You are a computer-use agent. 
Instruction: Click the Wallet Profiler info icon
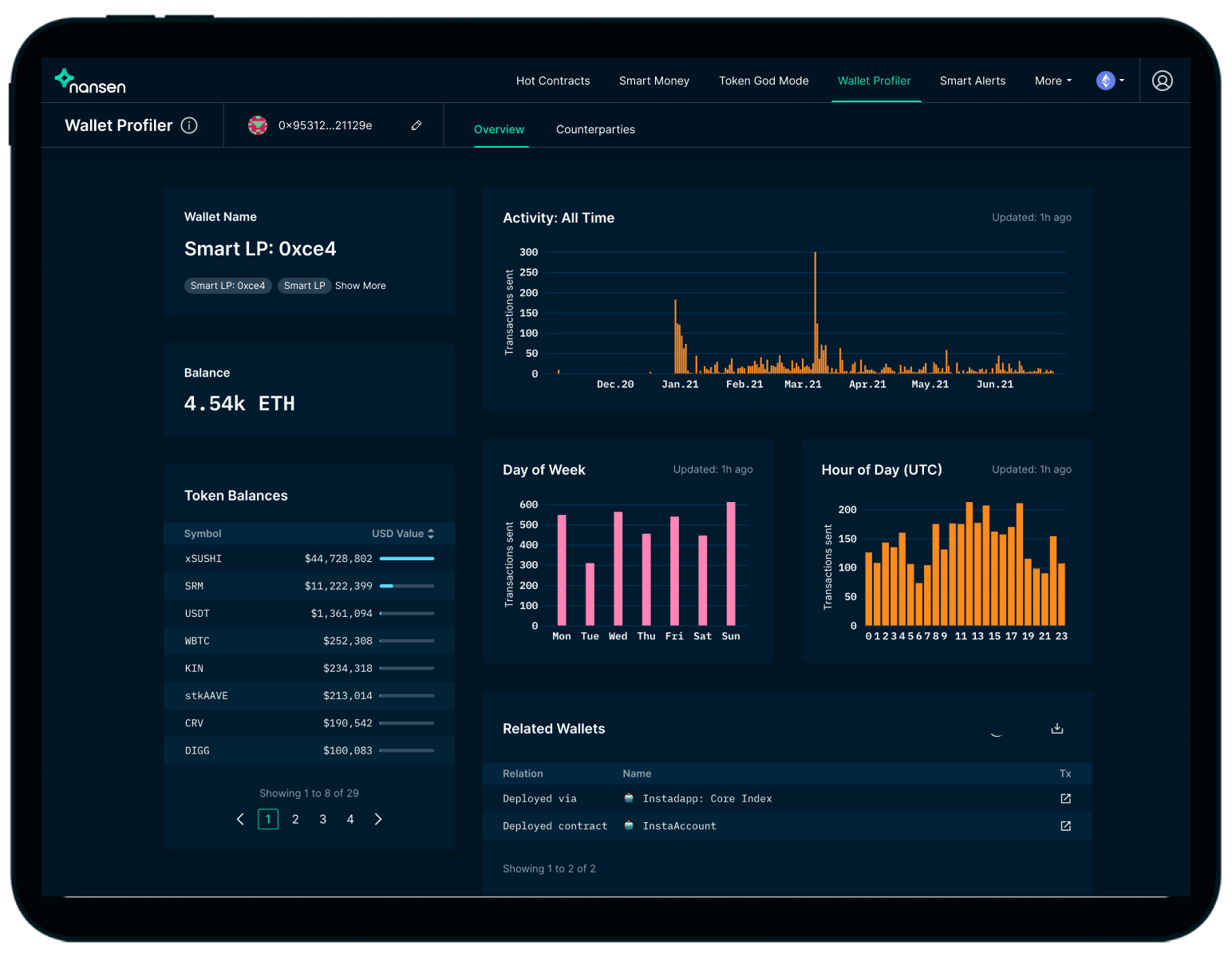click(x=189, y=125)
